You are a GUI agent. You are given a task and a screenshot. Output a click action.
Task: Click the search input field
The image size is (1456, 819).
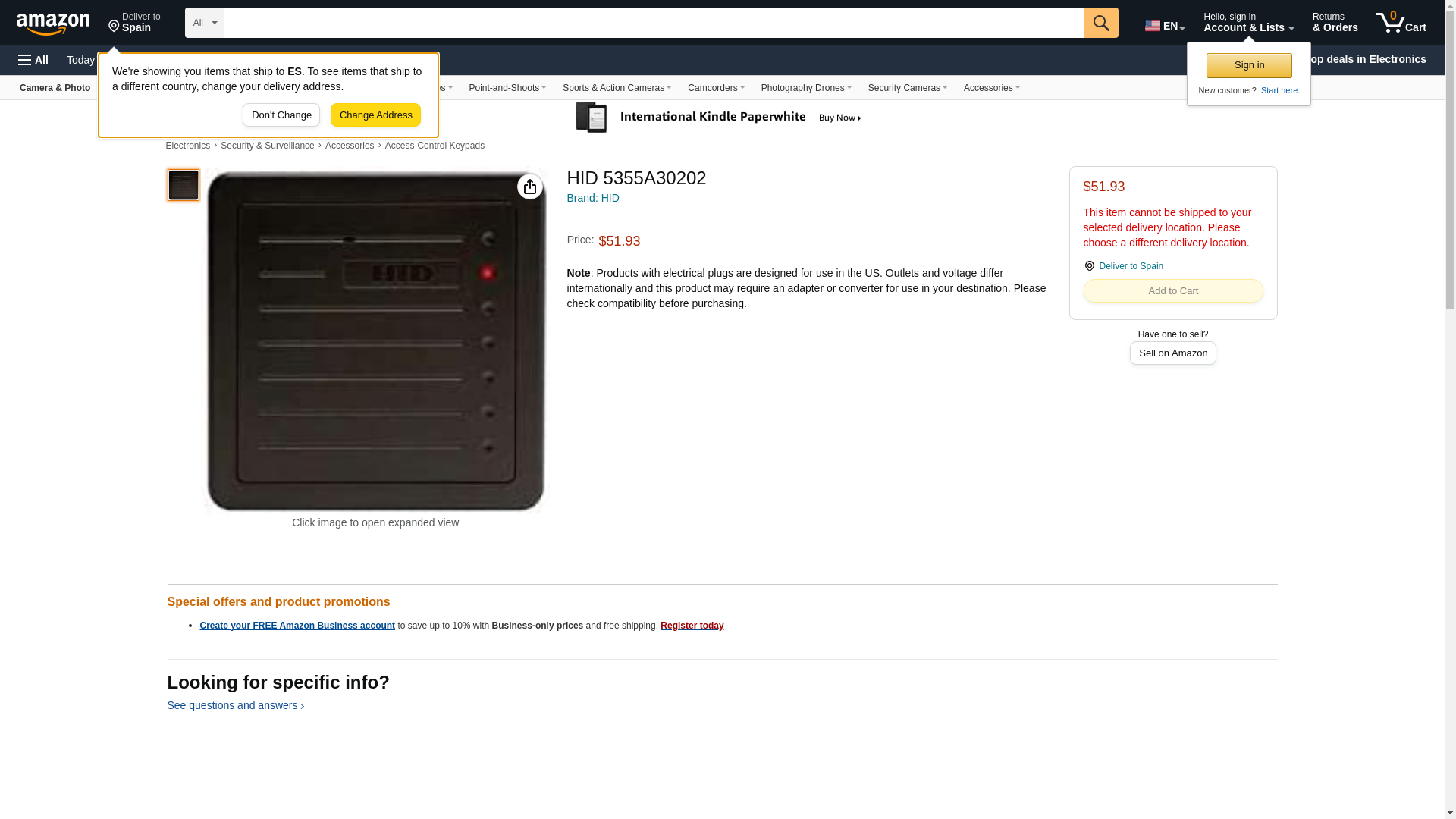coord(654,23)
